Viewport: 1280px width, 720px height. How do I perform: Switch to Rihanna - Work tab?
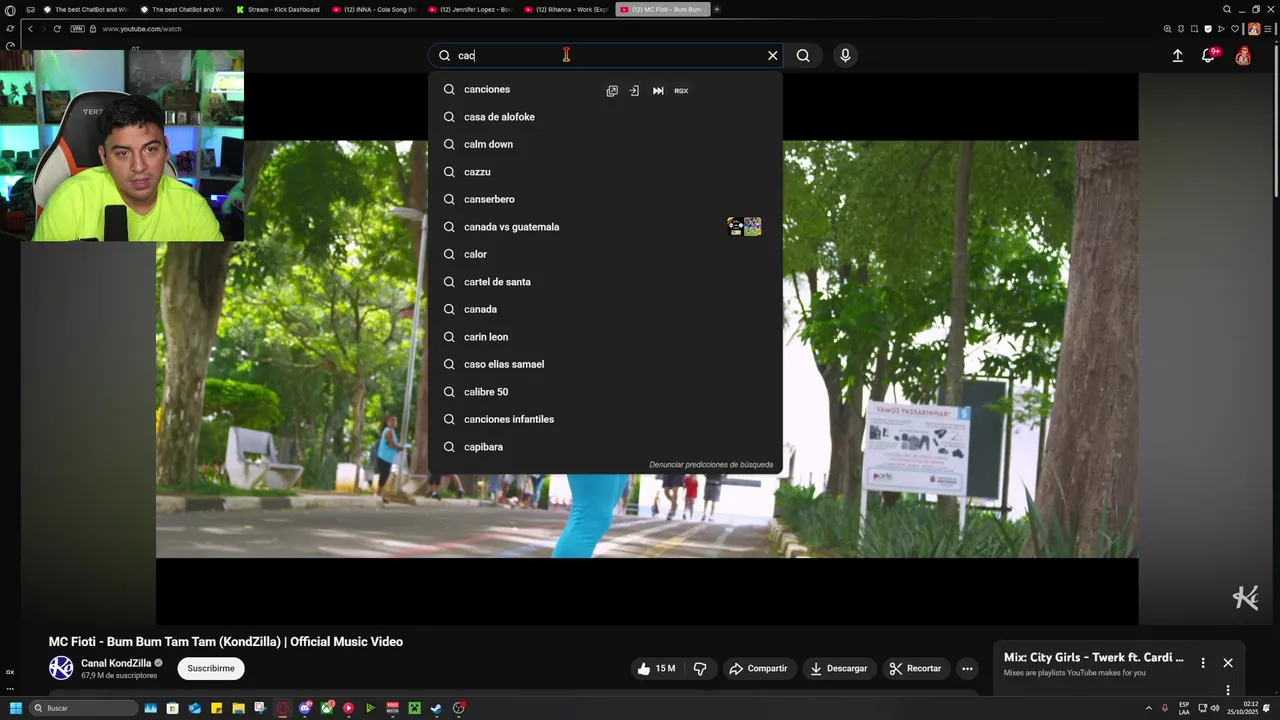[566, 9]
